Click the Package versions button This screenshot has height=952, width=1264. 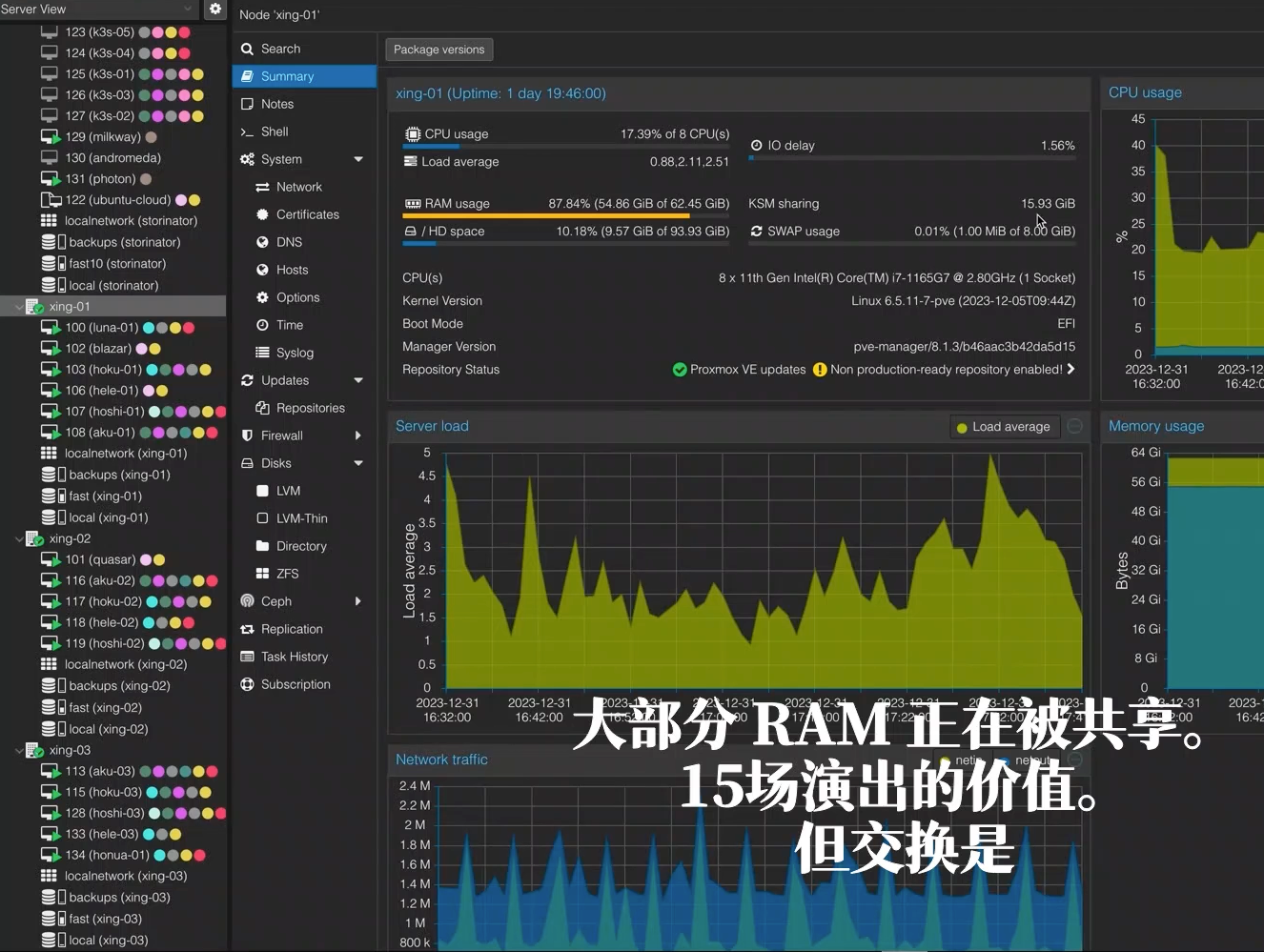click(x=438, y=50)
